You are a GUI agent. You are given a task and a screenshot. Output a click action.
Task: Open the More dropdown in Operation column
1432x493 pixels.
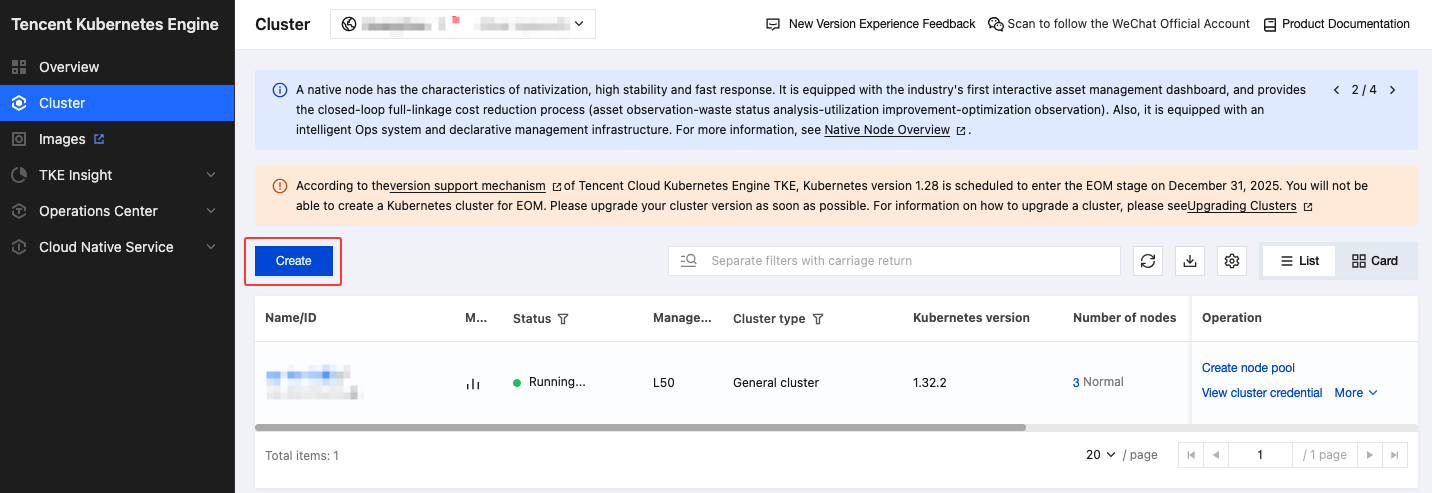tap(1355, 393)
